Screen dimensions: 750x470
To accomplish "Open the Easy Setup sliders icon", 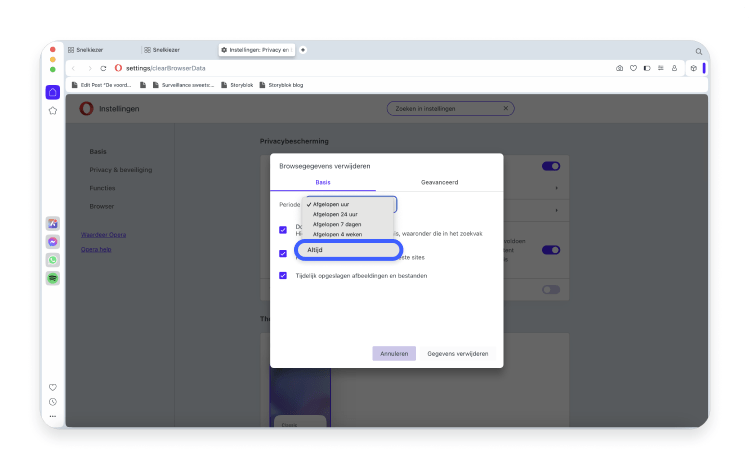I will pos(660,68).
